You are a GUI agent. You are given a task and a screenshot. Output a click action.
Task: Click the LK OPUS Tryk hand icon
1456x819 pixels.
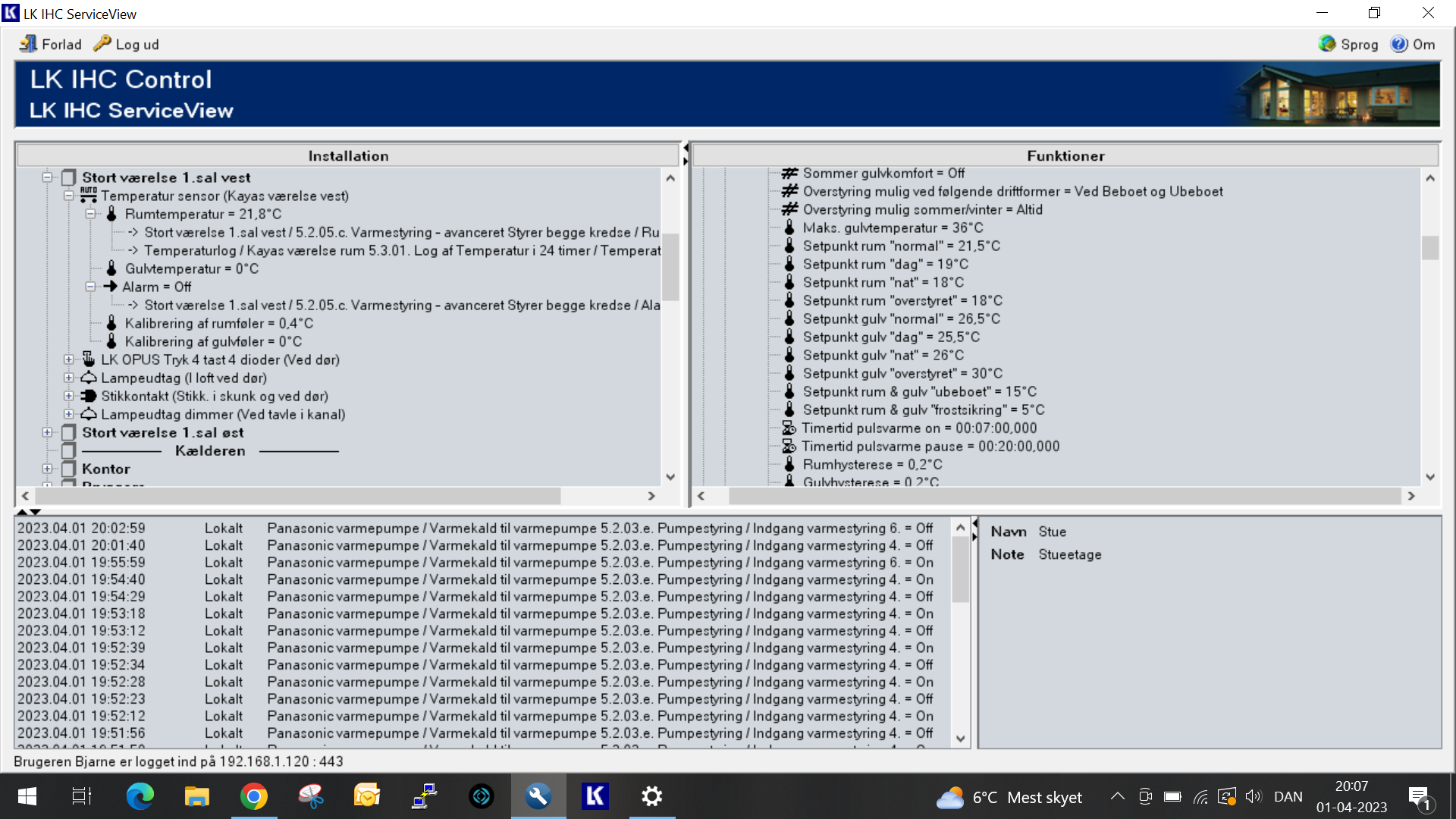tap(89, 359)
